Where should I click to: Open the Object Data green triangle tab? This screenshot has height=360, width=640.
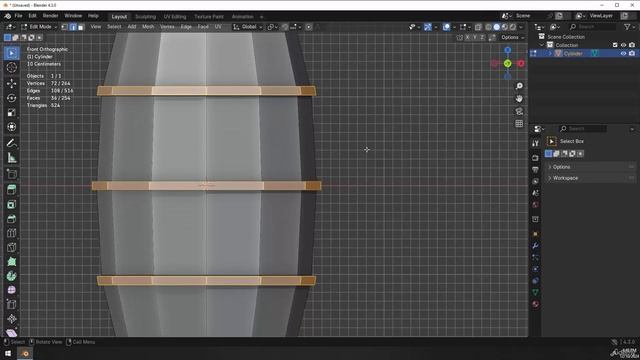(536, 292)
